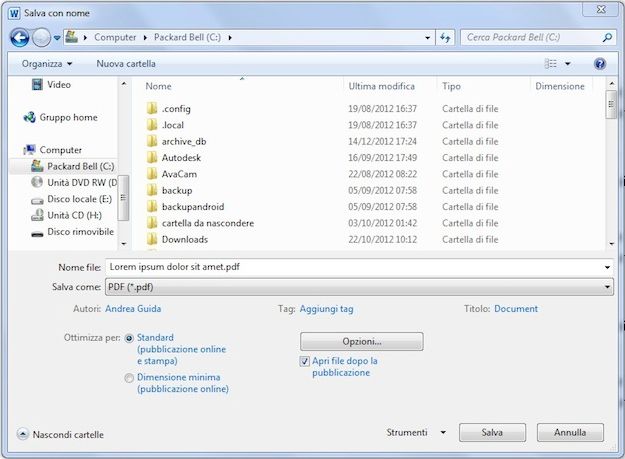Click the AvaCam folder icon

click(151, 174)
